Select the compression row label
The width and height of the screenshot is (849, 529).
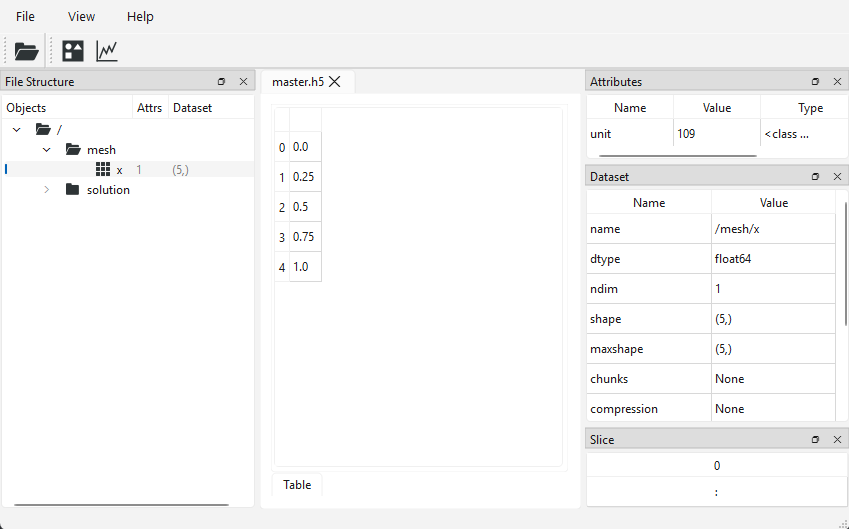click(x=649, y=409)
